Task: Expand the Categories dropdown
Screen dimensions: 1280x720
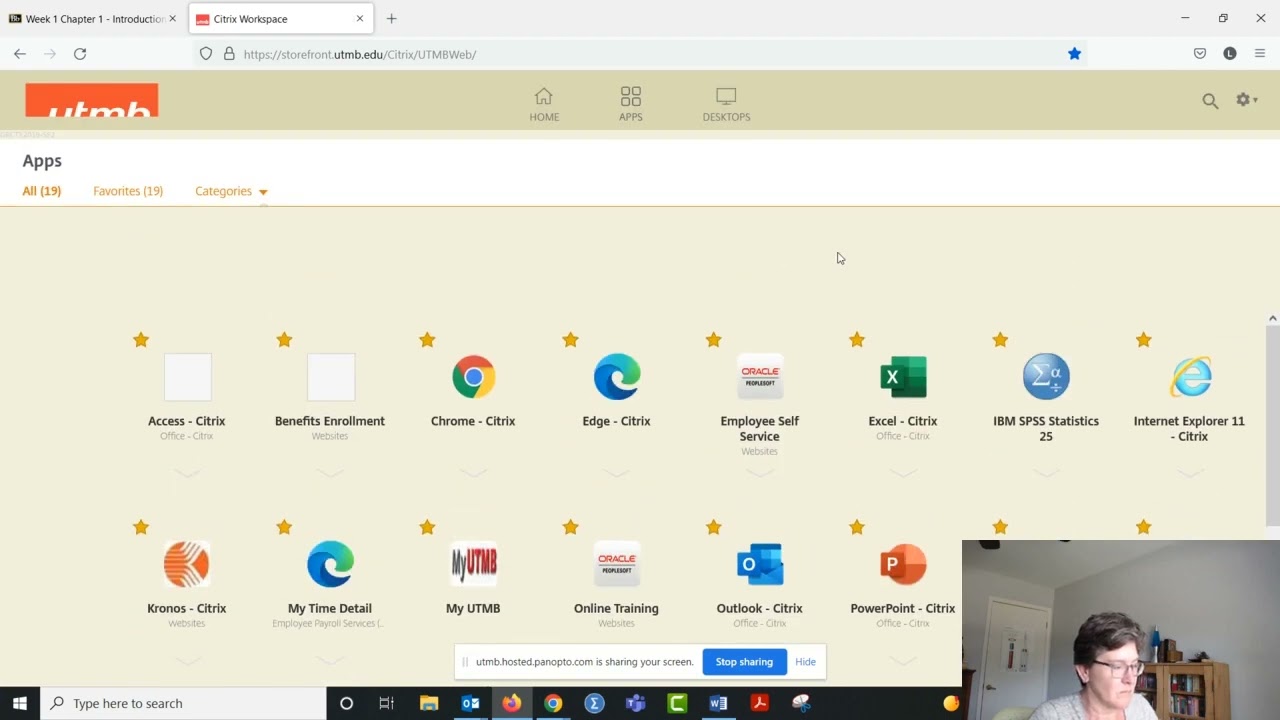Action: click(231, 191)
